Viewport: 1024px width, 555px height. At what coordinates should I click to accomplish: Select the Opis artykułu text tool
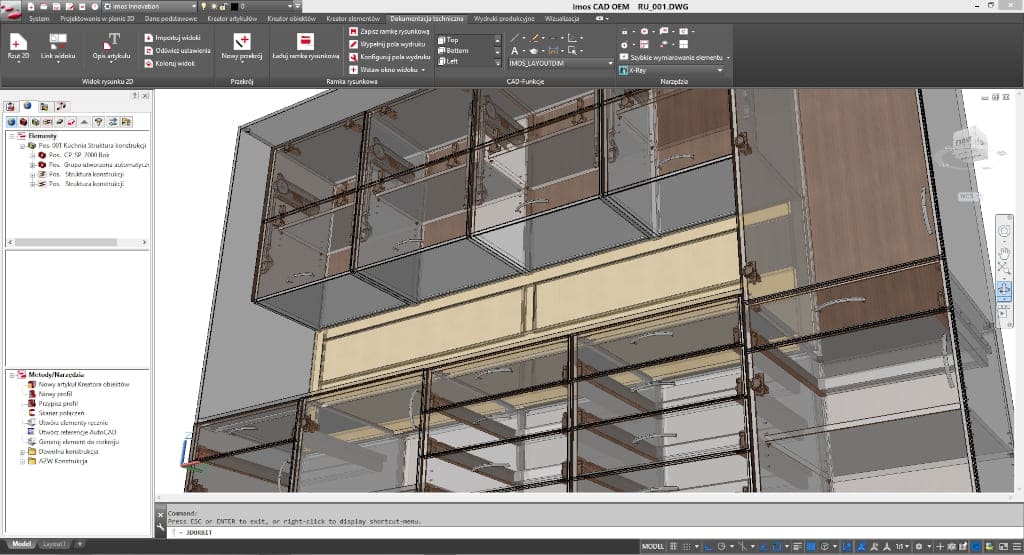point(112,42)
